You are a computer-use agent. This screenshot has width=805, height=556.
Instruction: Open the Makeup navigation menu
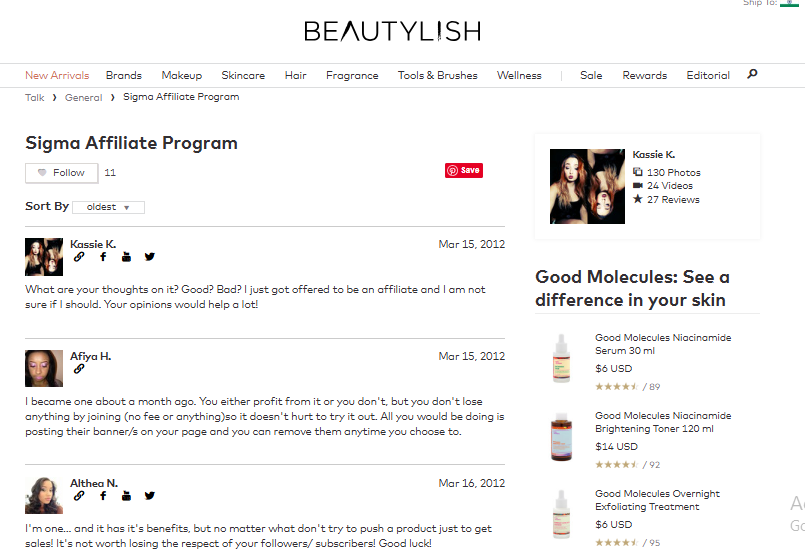[x=181, y=75]
